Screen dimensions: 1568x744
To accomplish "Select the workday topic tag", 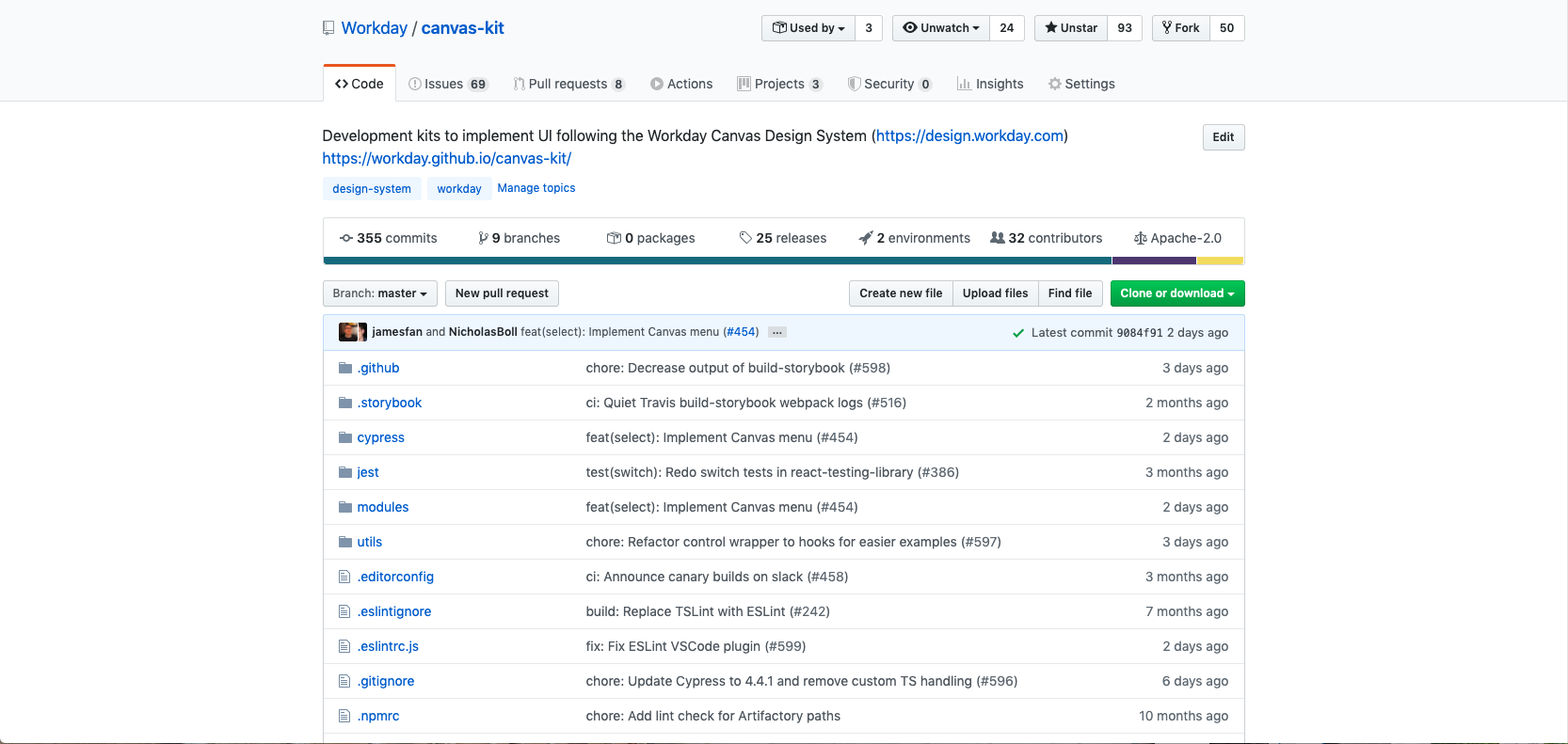I will 459,189.
